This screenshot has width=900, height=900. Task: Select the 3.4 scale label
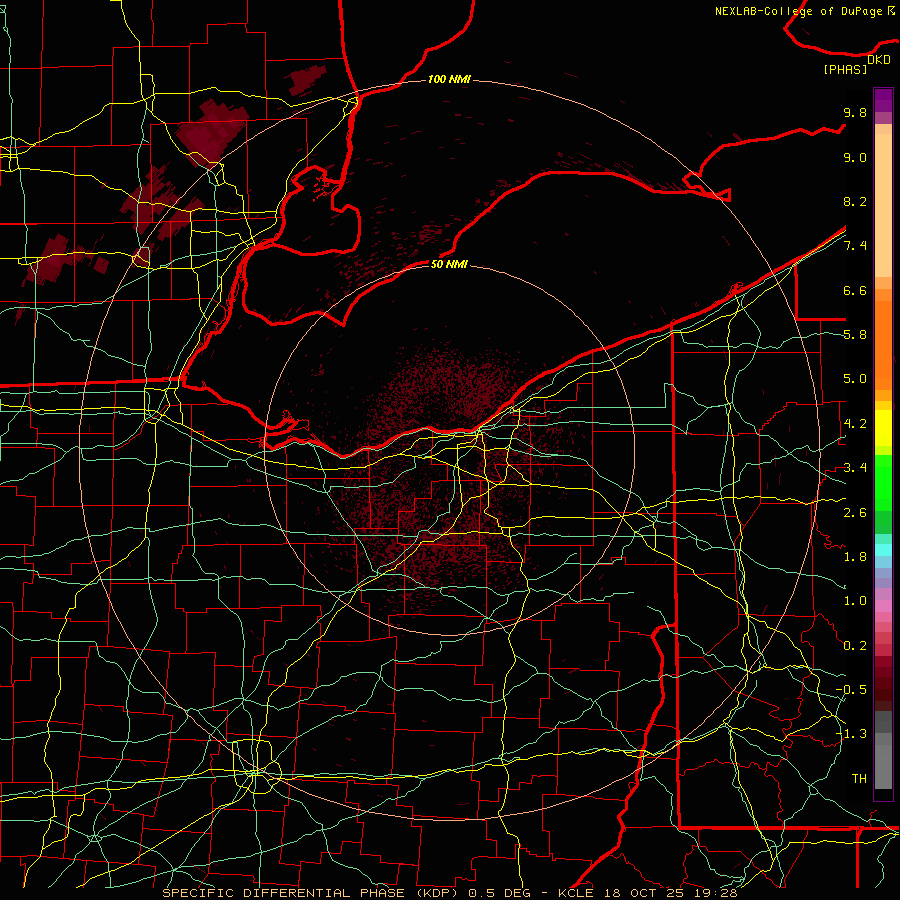pos(855,468)
